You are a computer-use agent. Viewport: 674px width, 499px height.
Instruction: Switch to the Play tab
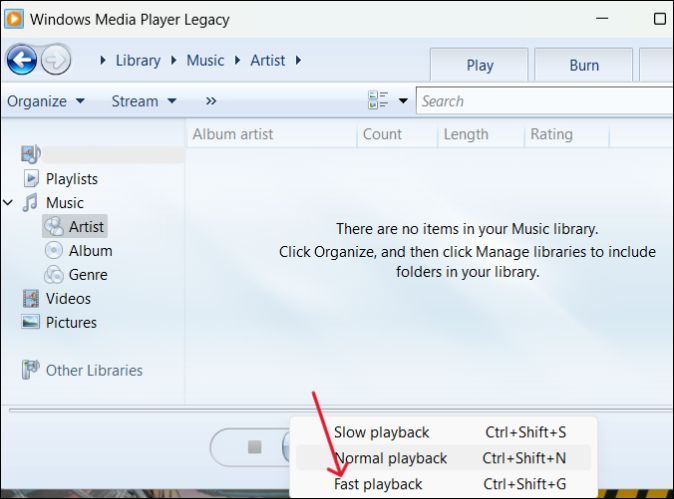click(x=480, y=65)
